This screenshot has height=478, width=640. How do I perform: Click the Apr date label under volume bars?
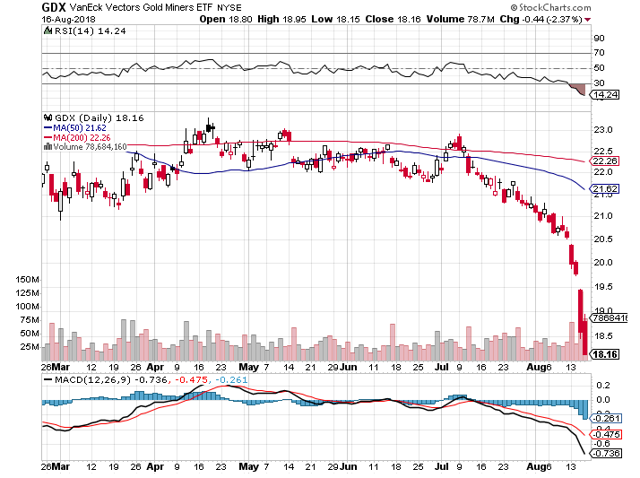pos(155,367)
